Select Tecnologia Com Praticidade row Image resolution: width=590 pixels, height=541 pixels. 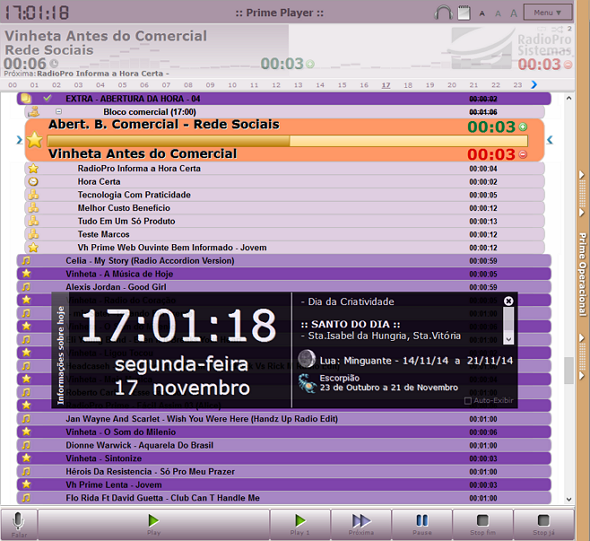[x=284, y=195]
